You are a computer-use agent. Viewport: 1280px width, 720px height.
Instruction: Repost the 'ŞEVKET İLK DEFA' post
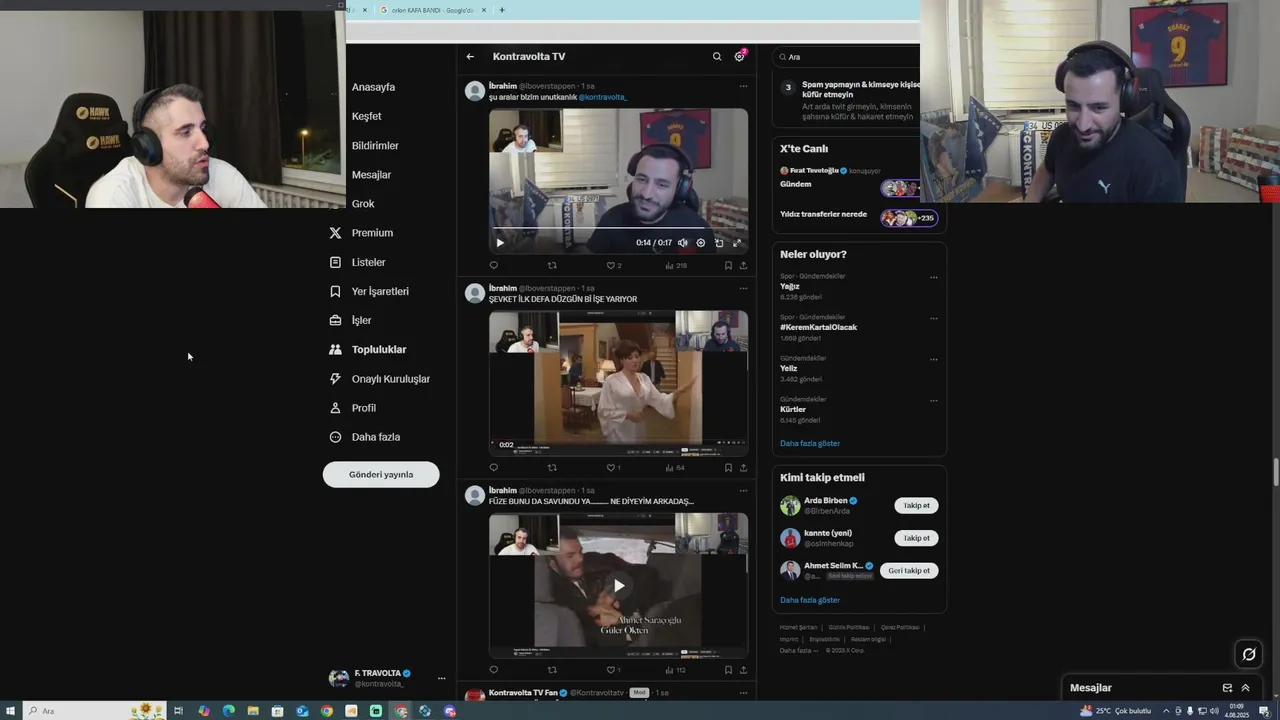click(552, 467)
